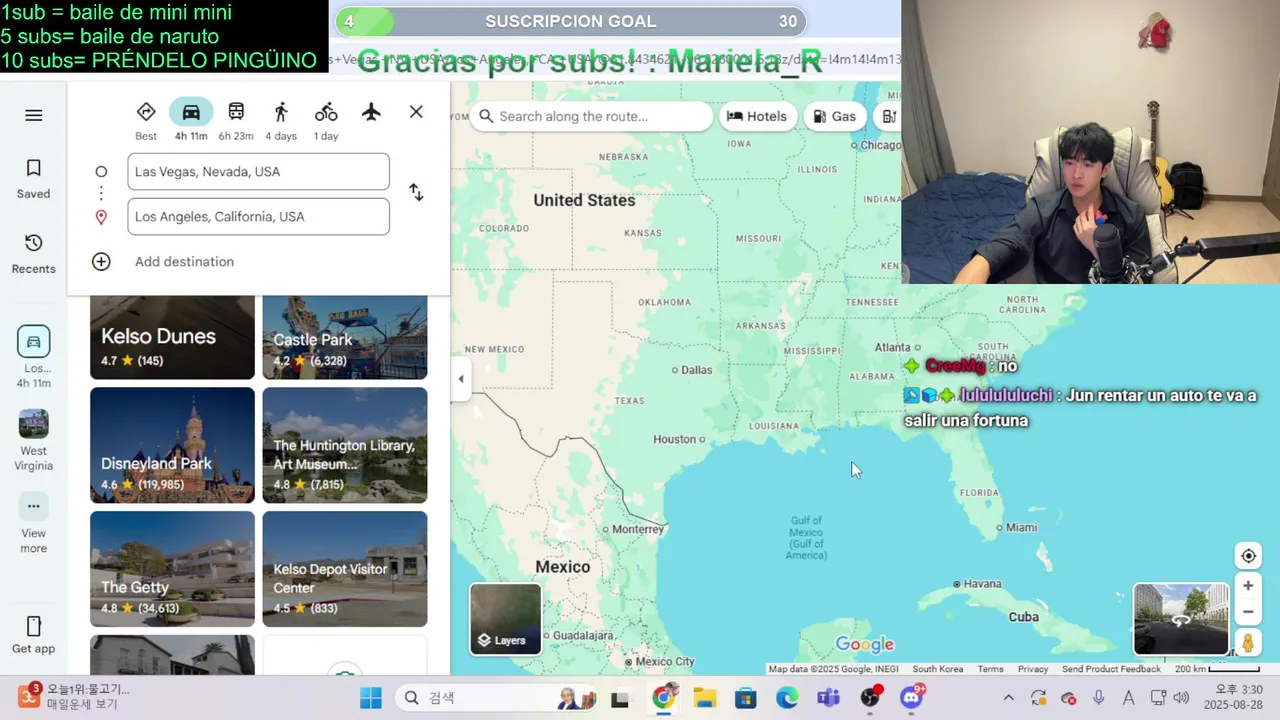Open recent West Virginia shortcut
This screenshot has height=720, width=1280.
pos(33,440)
